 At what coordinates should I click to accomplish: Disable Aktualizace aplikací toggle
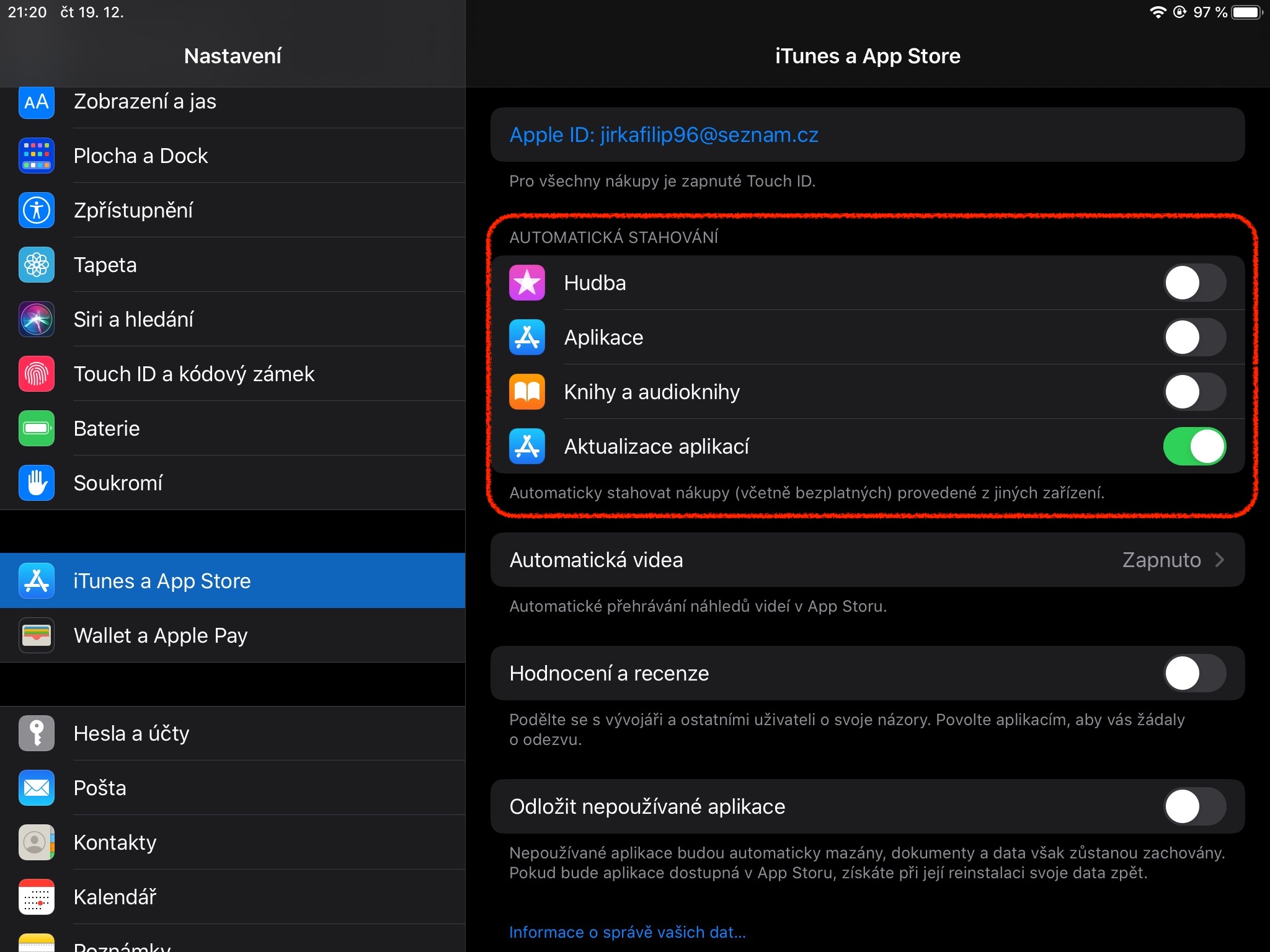(x=1194, y=446)
